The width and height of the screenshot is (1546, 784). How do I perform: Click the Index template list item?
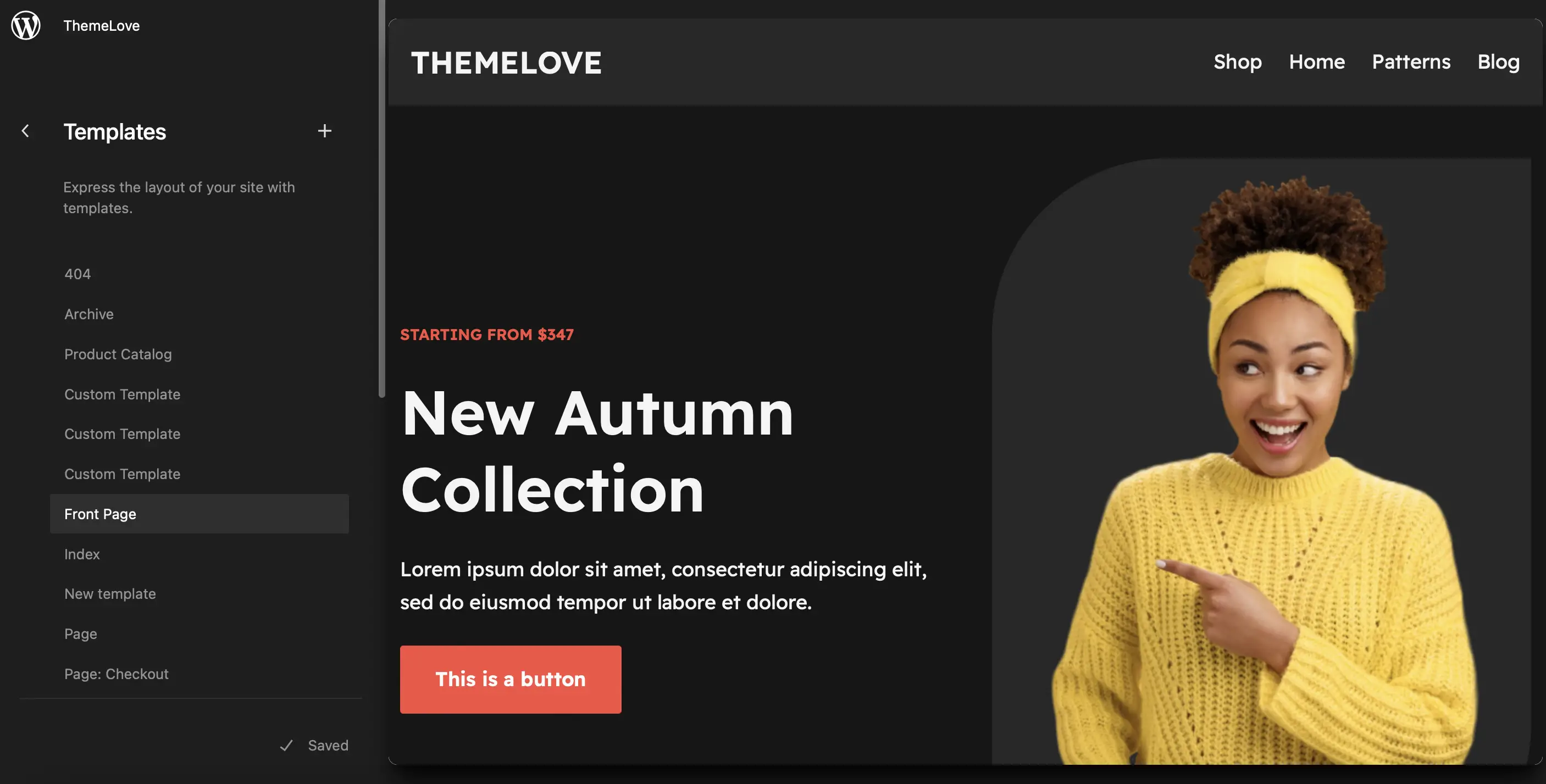[82, 553]
